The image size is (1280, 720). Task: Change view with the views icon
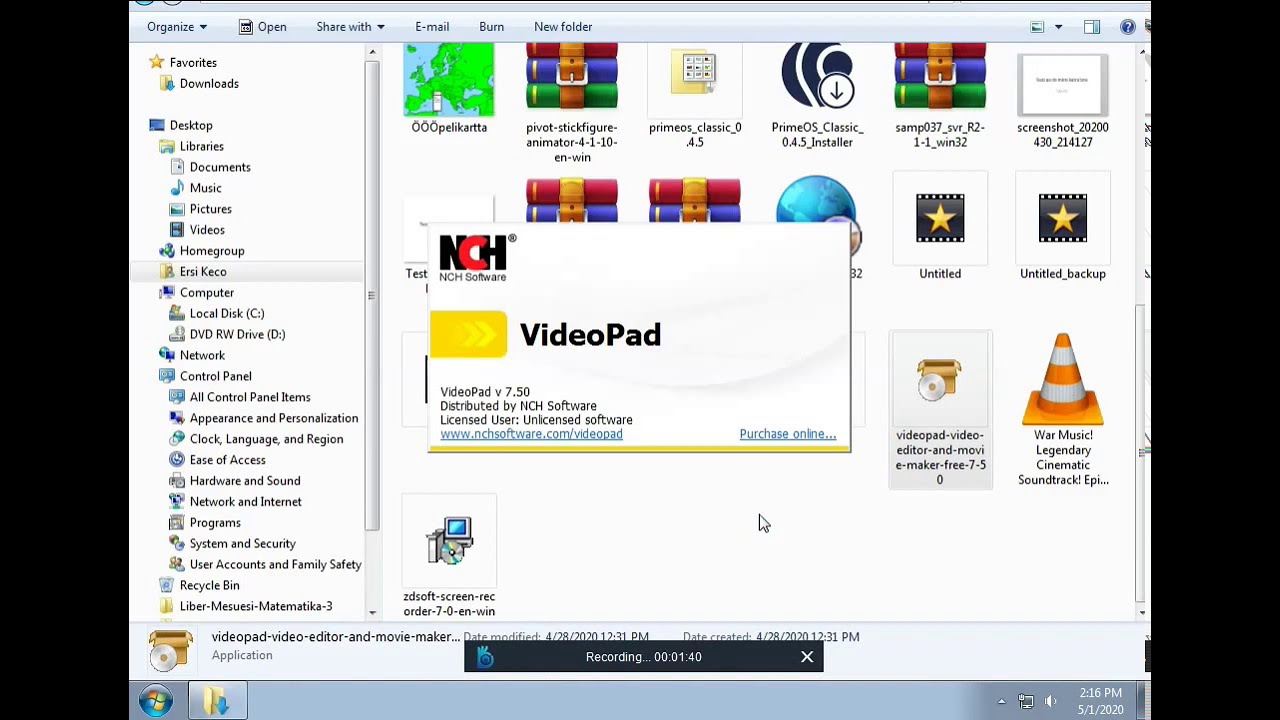(x=1037, y=27)
